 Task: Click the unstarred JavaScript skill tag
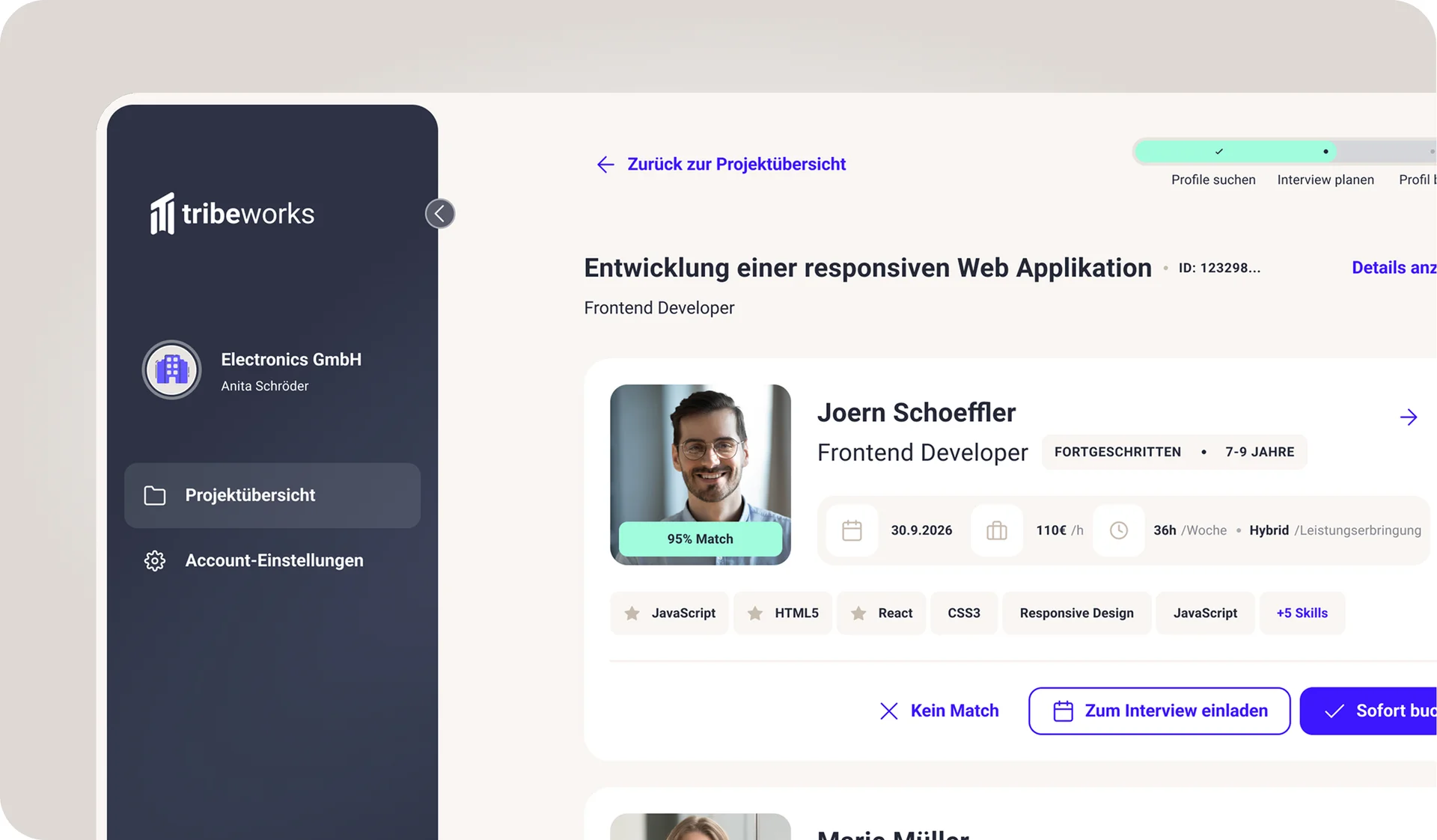coord(1205,613)
